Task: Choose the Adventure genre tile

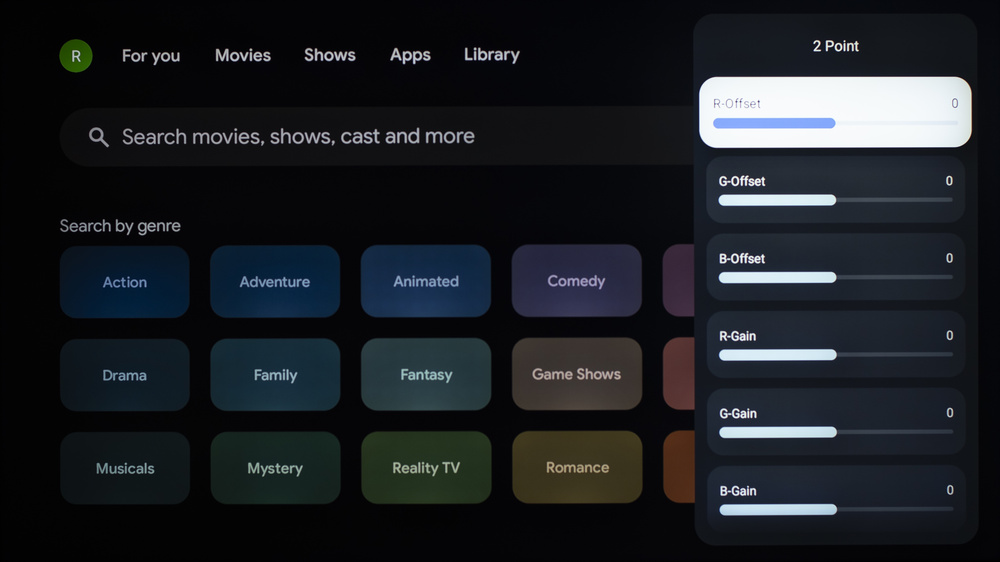Action: pyautogui.click(x=275, y=282)
